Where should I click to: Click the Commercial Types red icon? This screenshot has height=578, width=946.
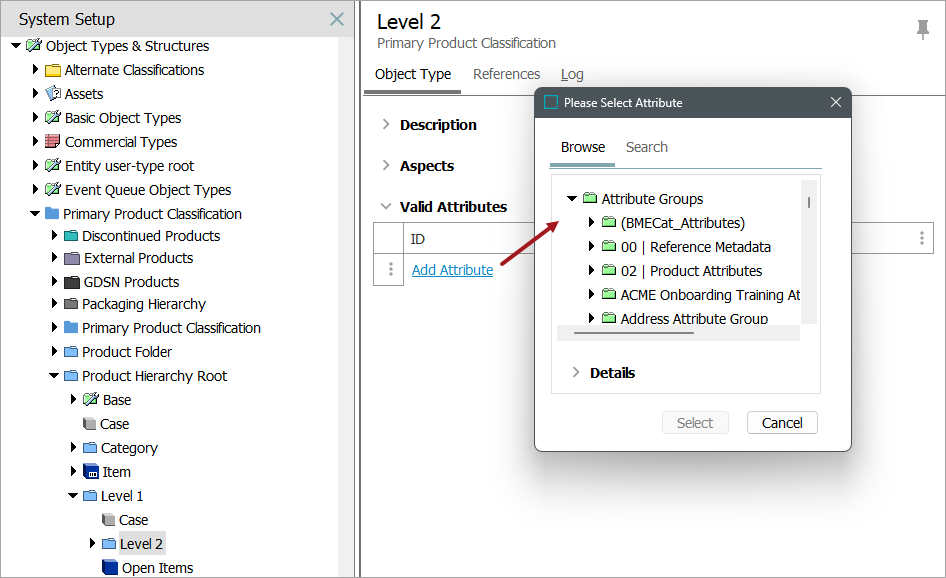(x=53, y=142)
